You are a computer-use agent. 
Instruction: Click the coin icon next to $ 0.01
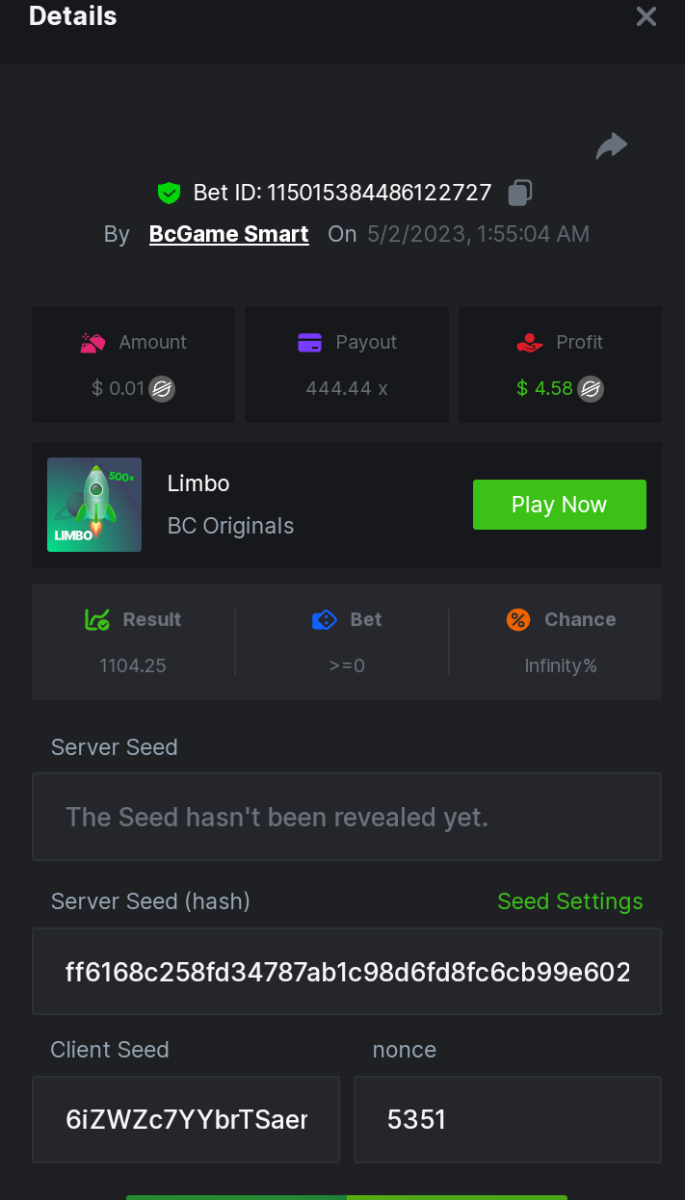[162, 389]
